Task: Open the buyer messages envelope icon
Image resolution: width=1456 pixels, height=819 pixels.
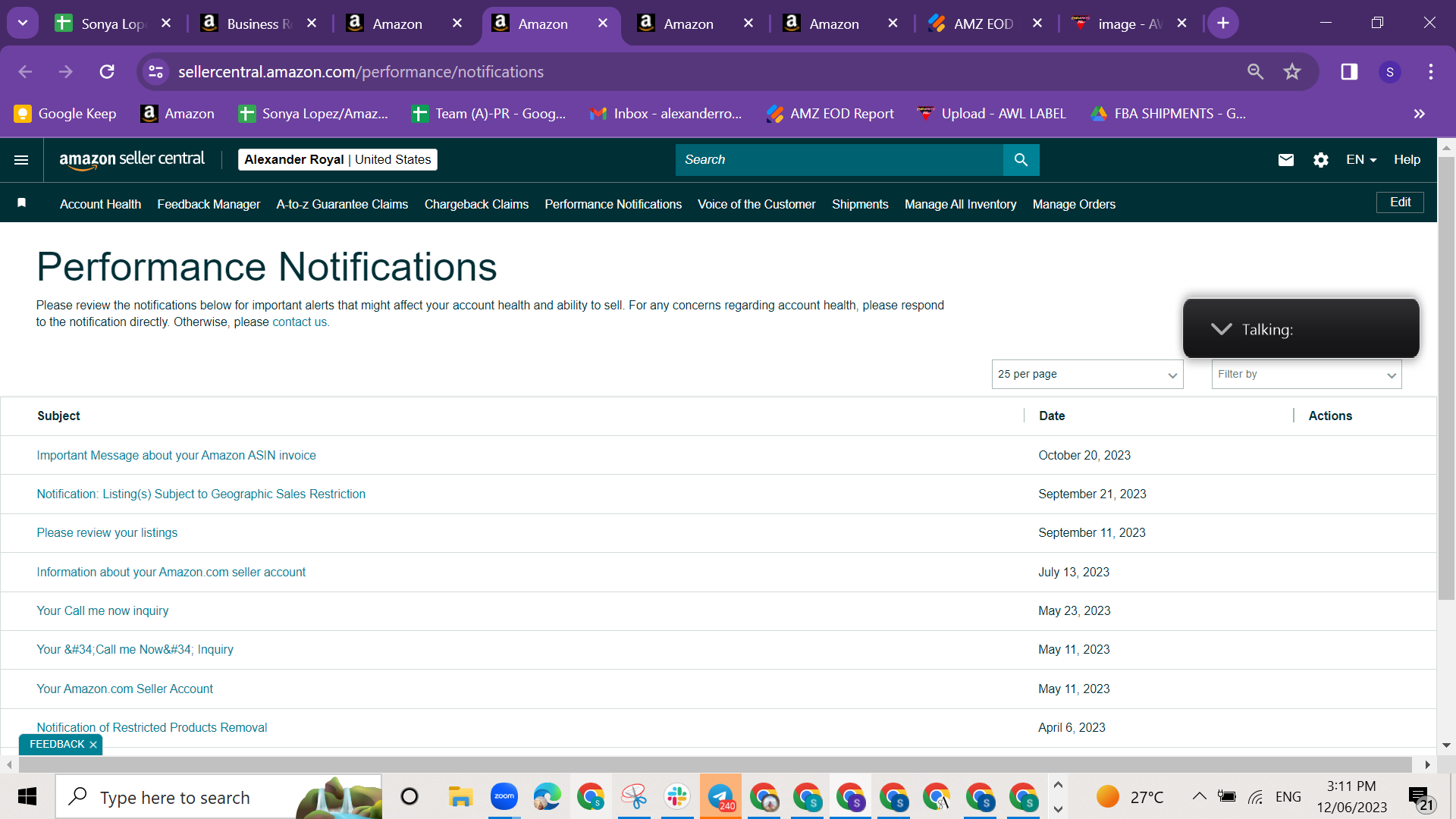Action: coord(1286,160)
